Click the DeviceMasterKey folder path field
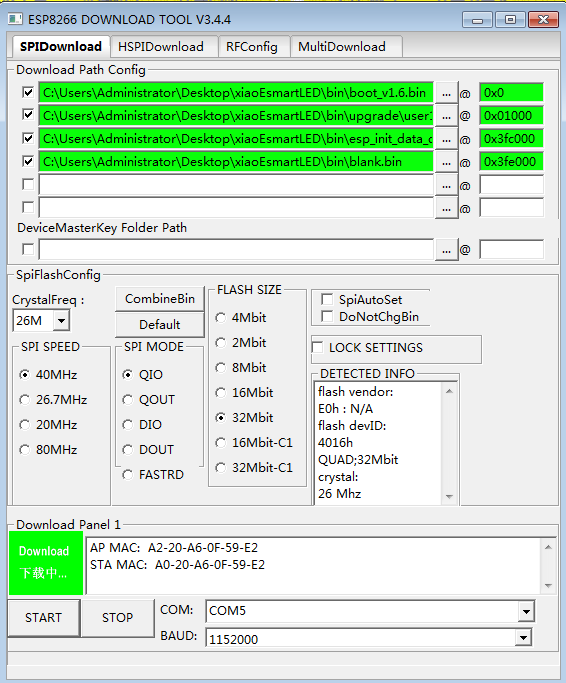This screenshot has width=566, height=683. click(x=236, y=250)
